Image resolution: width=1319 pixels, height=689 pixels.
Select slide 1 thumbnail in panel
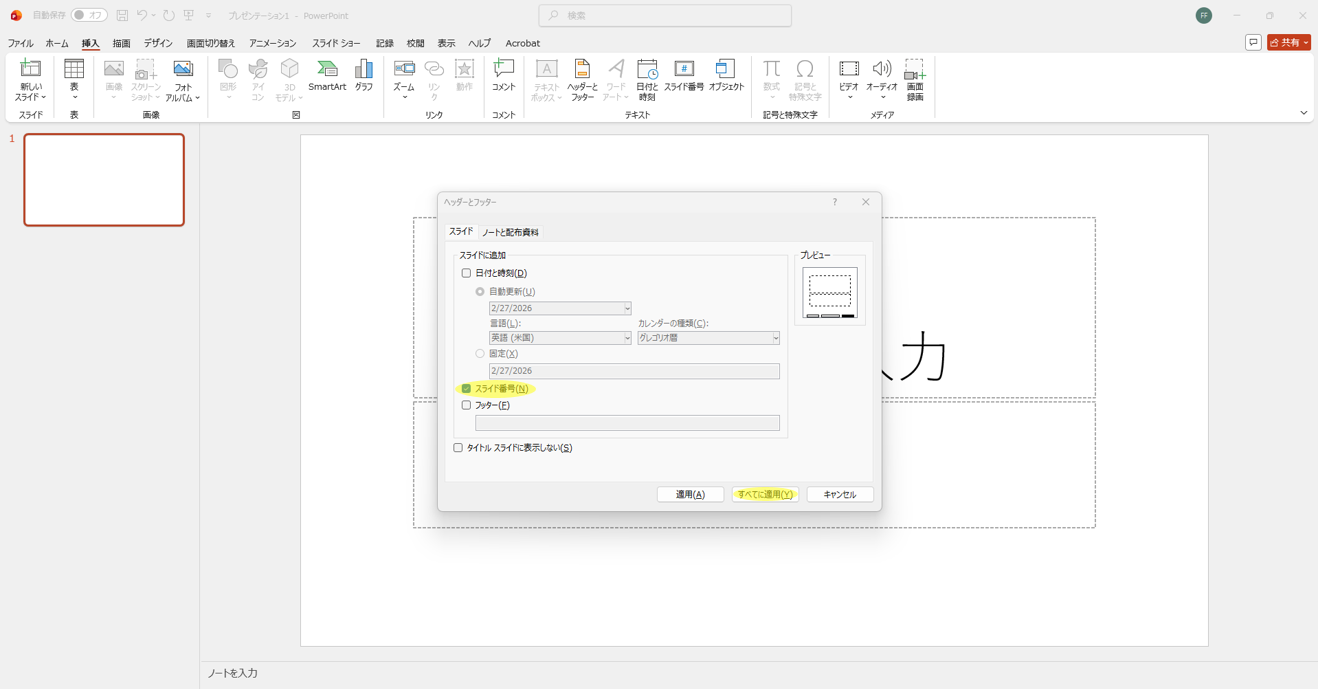104,180
